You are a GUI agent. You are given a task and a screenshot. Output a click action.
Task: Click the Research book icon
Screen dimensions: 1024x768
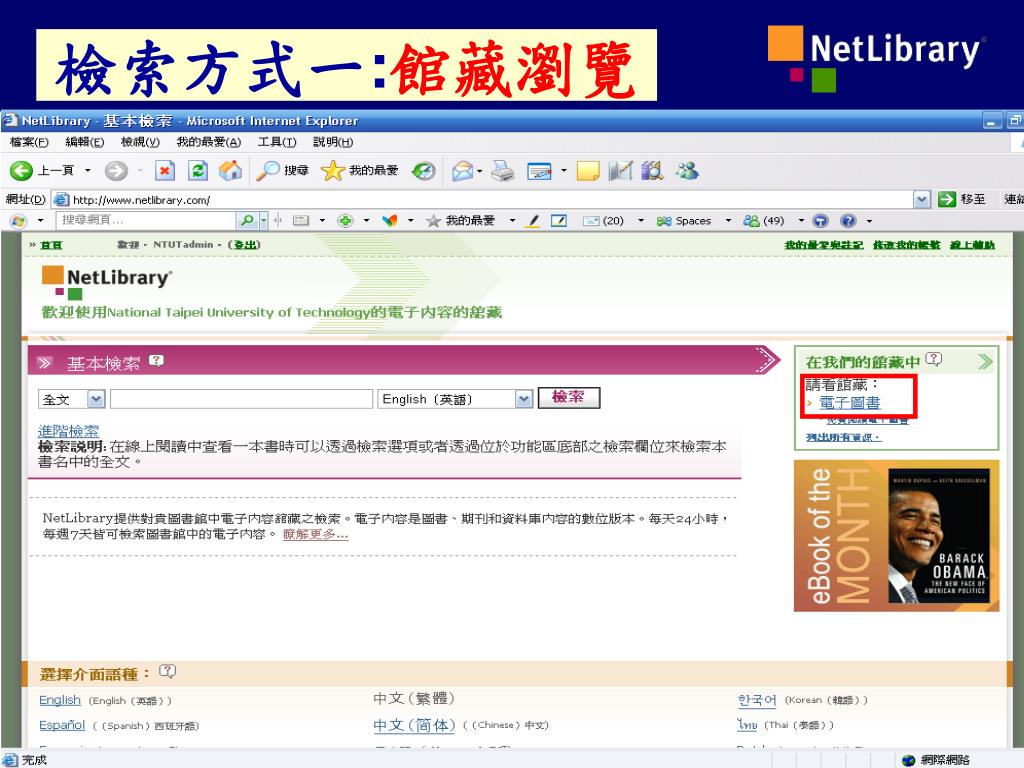coord(652,171)
